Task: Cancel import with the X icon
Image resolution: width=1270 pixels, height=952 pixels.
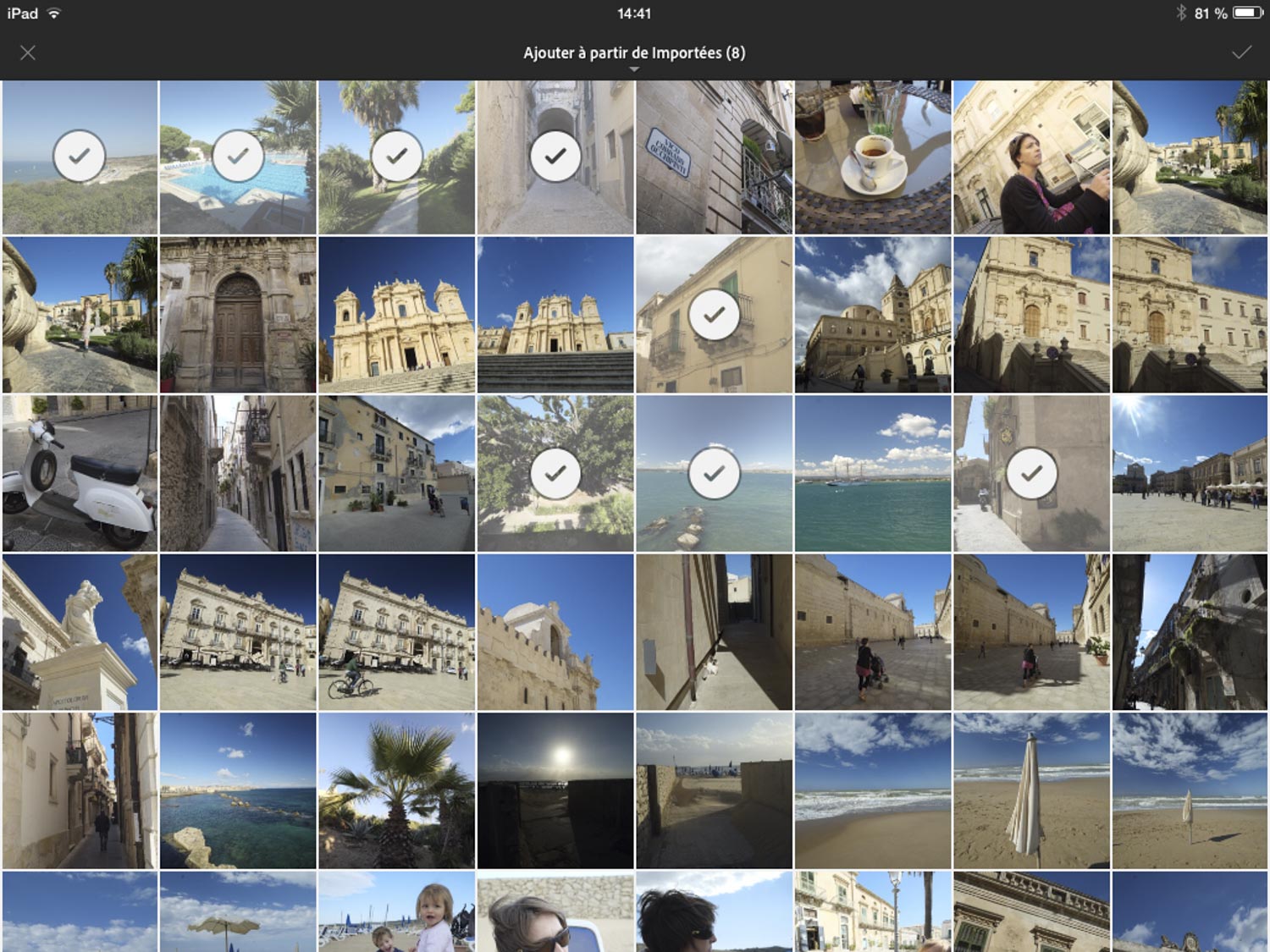Action: 28,52
